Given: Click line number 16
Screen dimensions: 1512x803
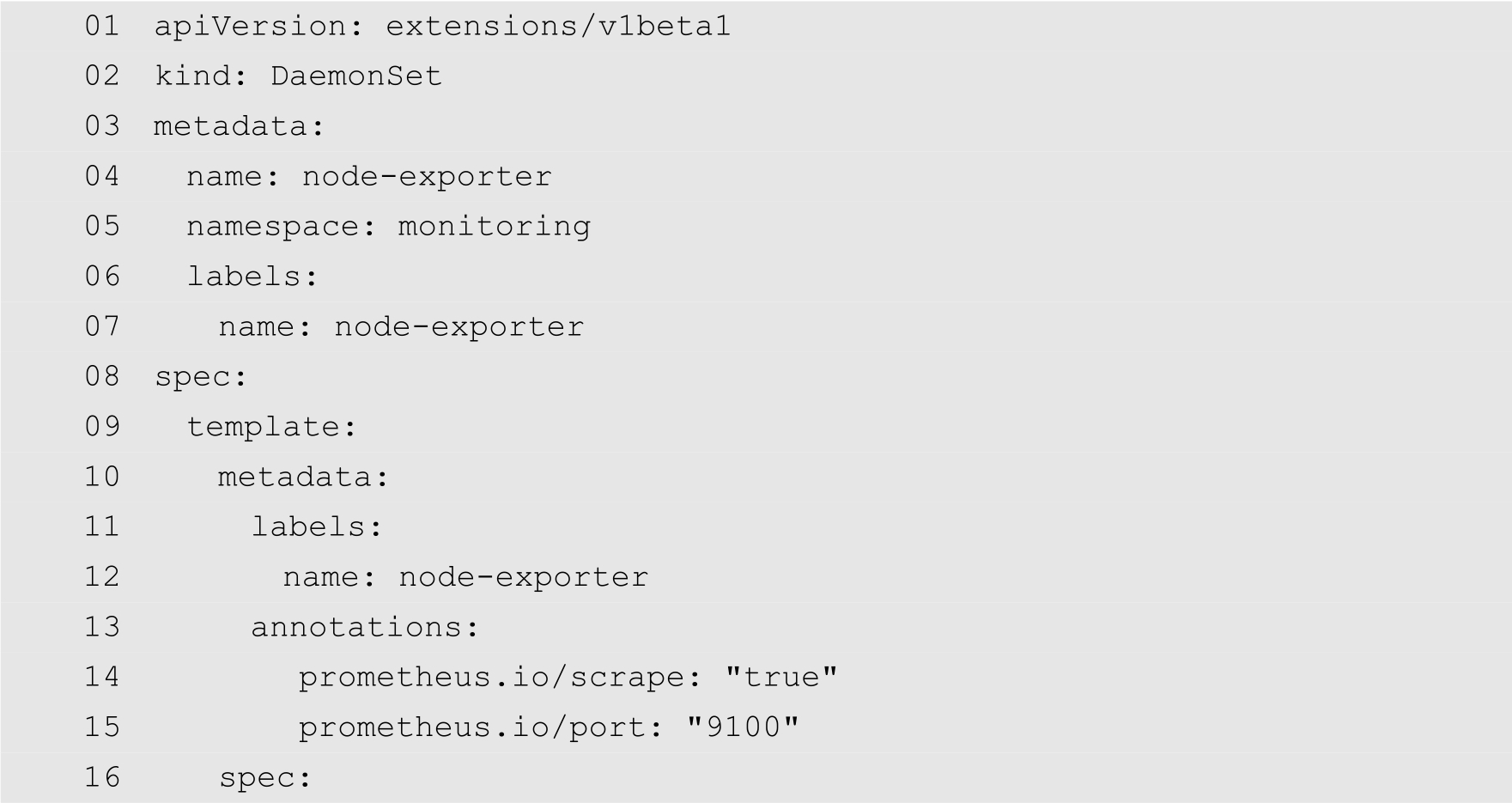Looking at the screenshot, I should [102, 778].
